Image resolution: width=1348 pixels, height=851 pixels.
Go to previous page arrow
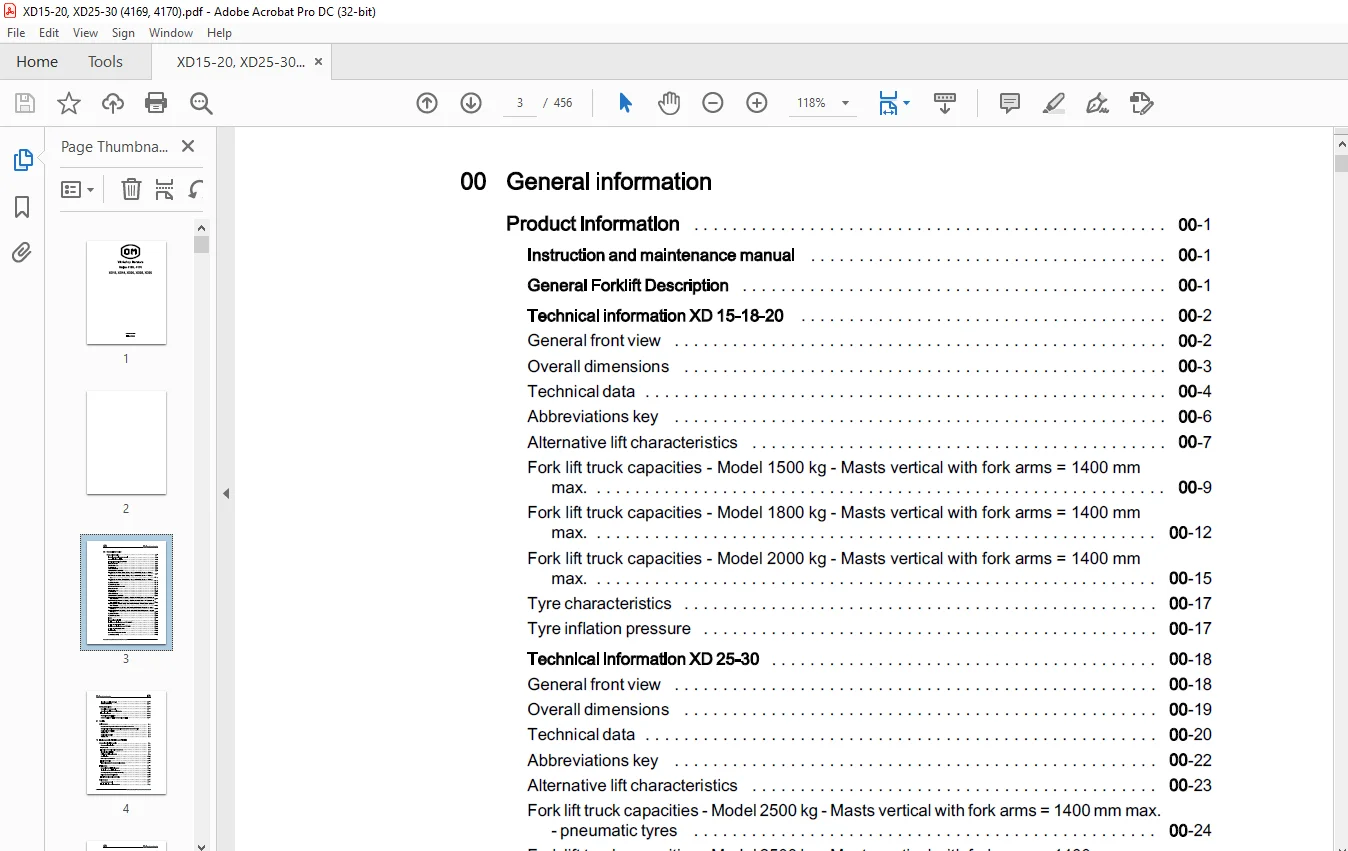(427, 103)
